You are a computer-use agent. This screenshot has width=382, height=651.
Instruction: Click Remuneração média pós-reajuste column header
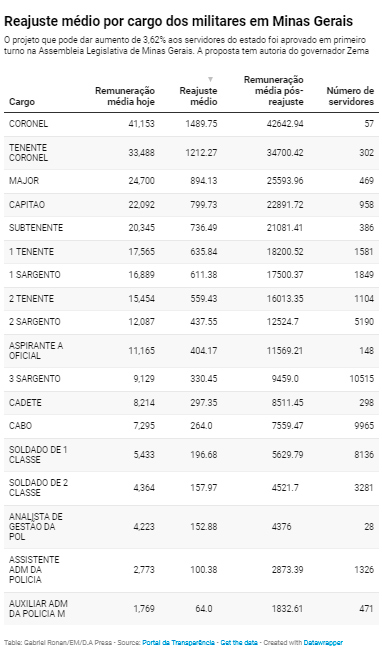tap(273, 91)
